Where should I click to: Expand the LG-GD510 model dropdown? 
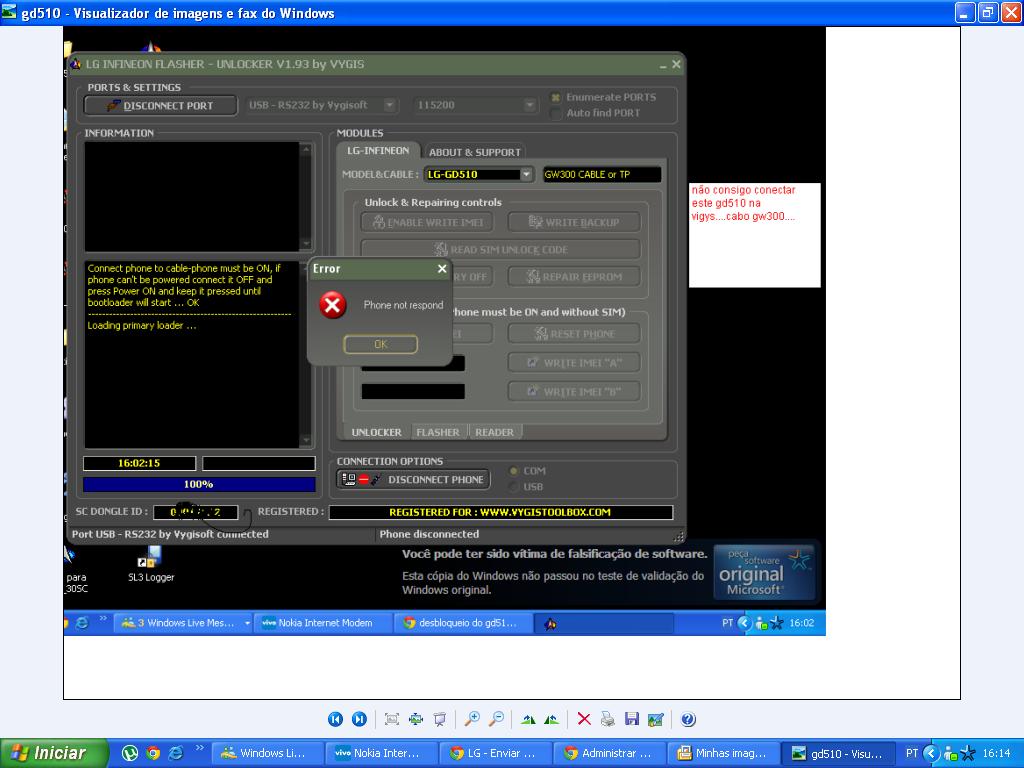click(526, 174)
